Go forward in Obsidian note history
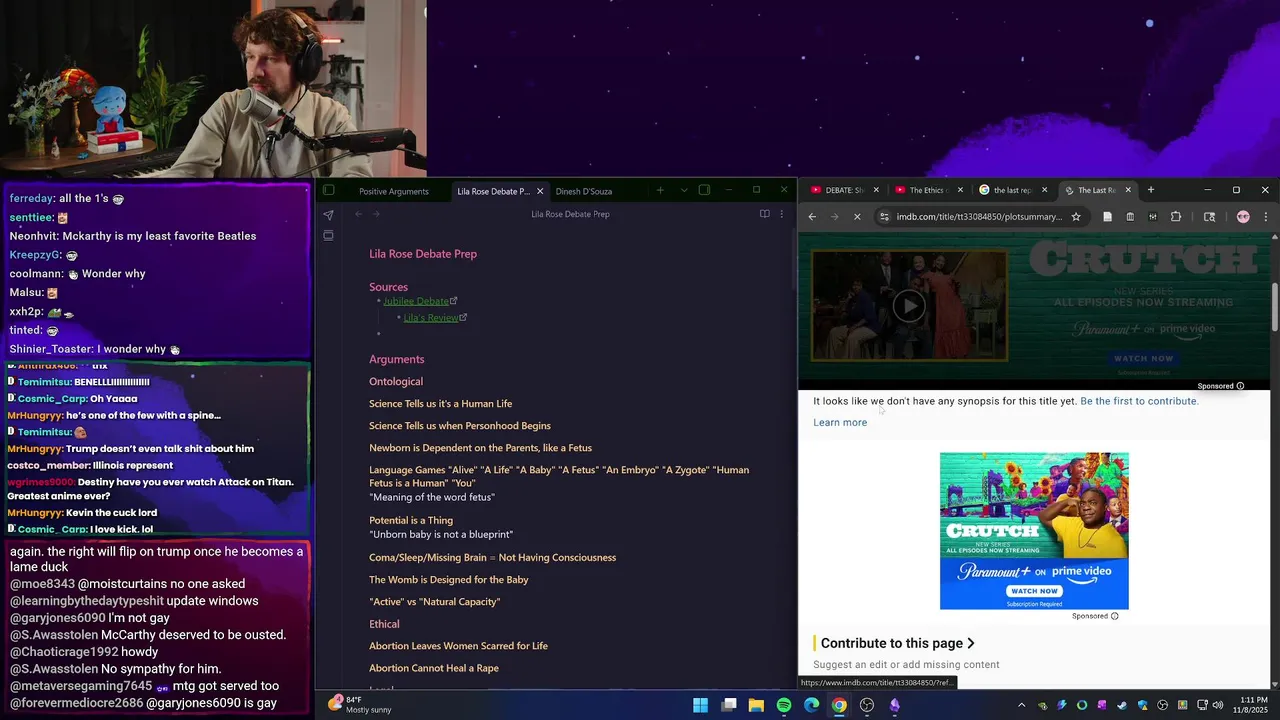 (376, 214)
